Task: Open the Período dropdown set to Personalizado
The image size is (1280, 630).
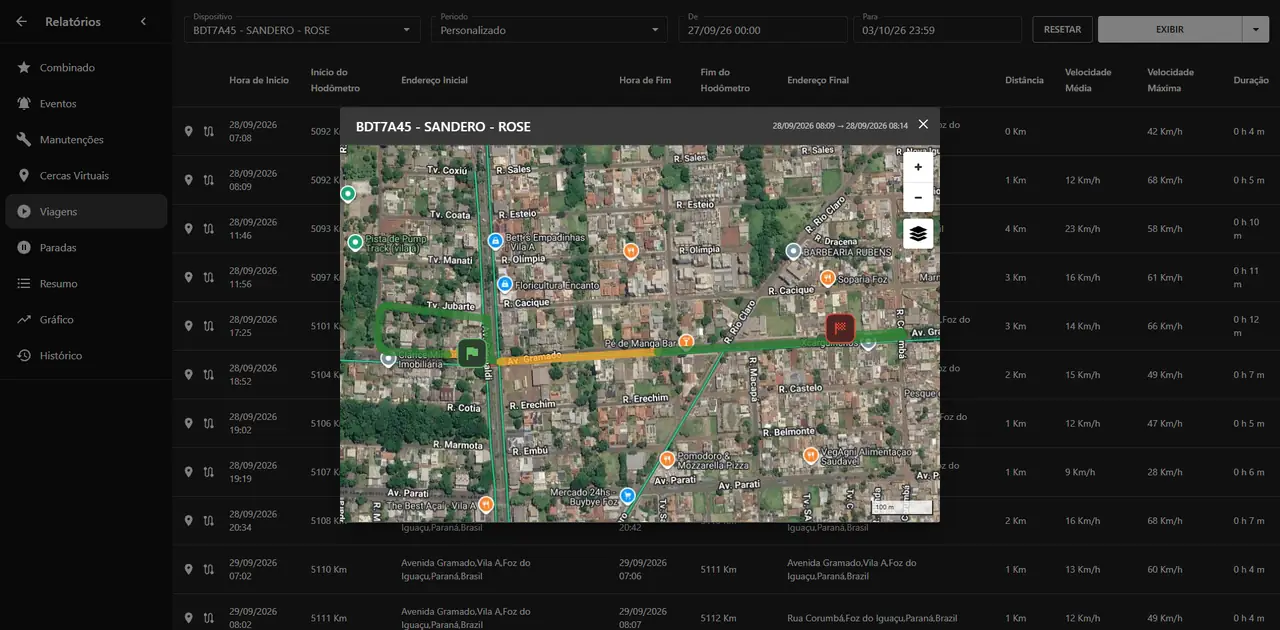Action: point(549,29)
